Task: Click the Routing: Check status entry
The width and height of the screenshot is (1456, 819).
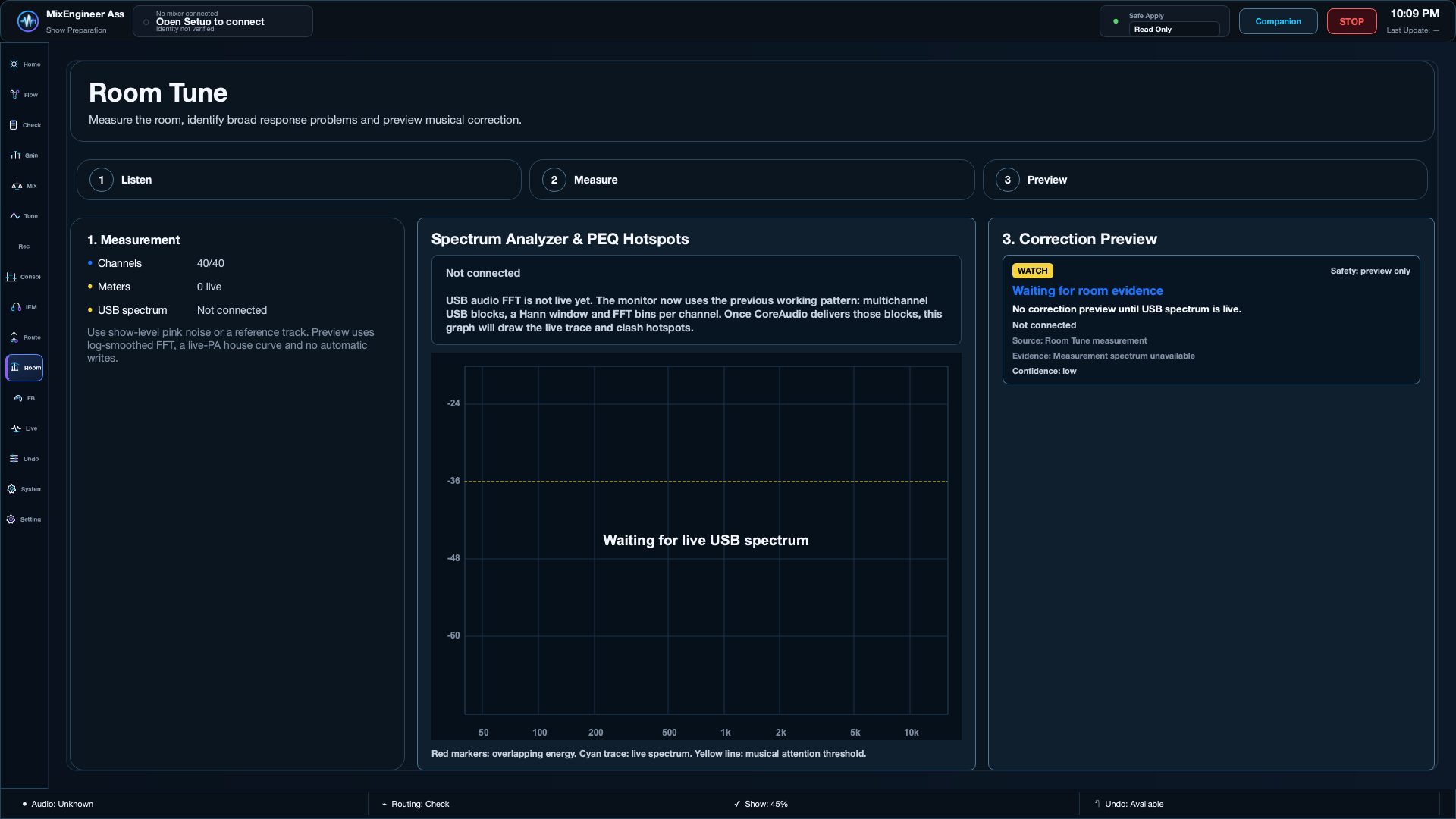Action: click(x=416, y=804)
